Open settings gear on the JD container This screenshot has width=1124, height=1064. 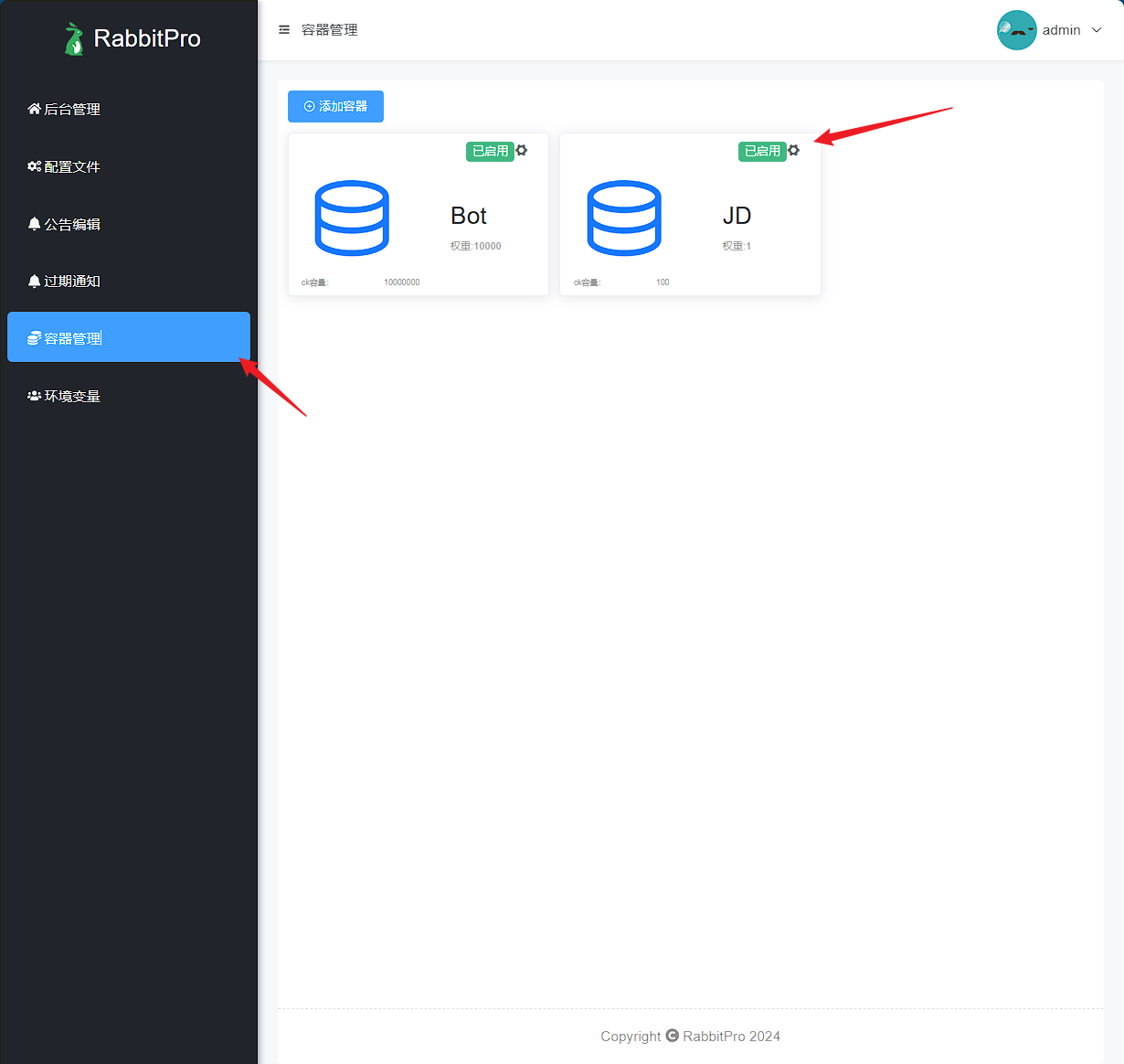(794, 150)
